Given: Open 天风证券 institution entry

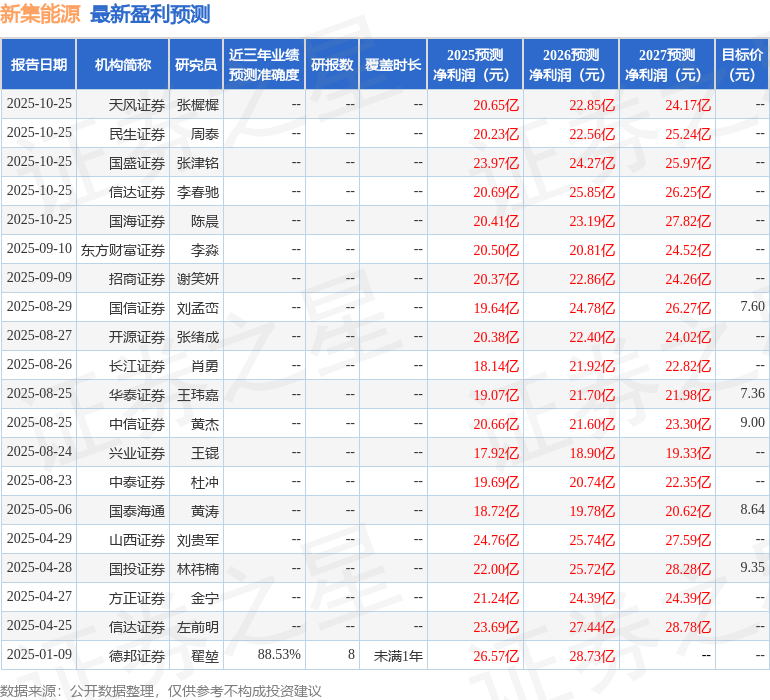Looking at the screenshot, I should click(137, 105).
